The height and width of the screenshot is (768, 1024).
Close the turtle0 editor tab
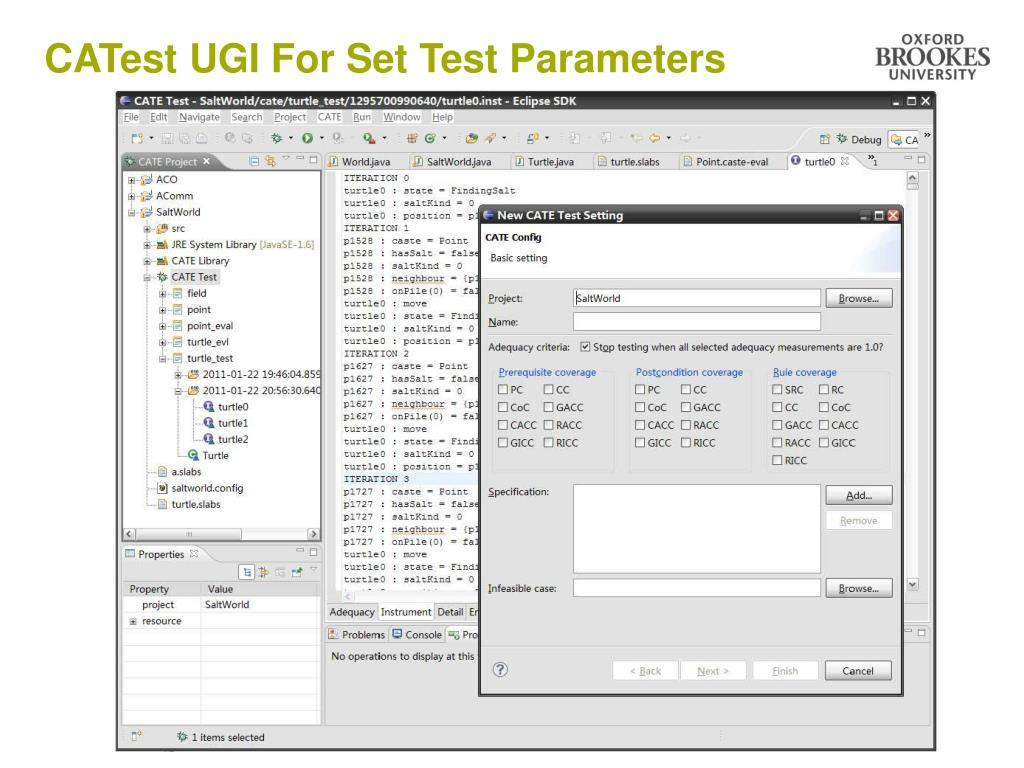(844, 161)
